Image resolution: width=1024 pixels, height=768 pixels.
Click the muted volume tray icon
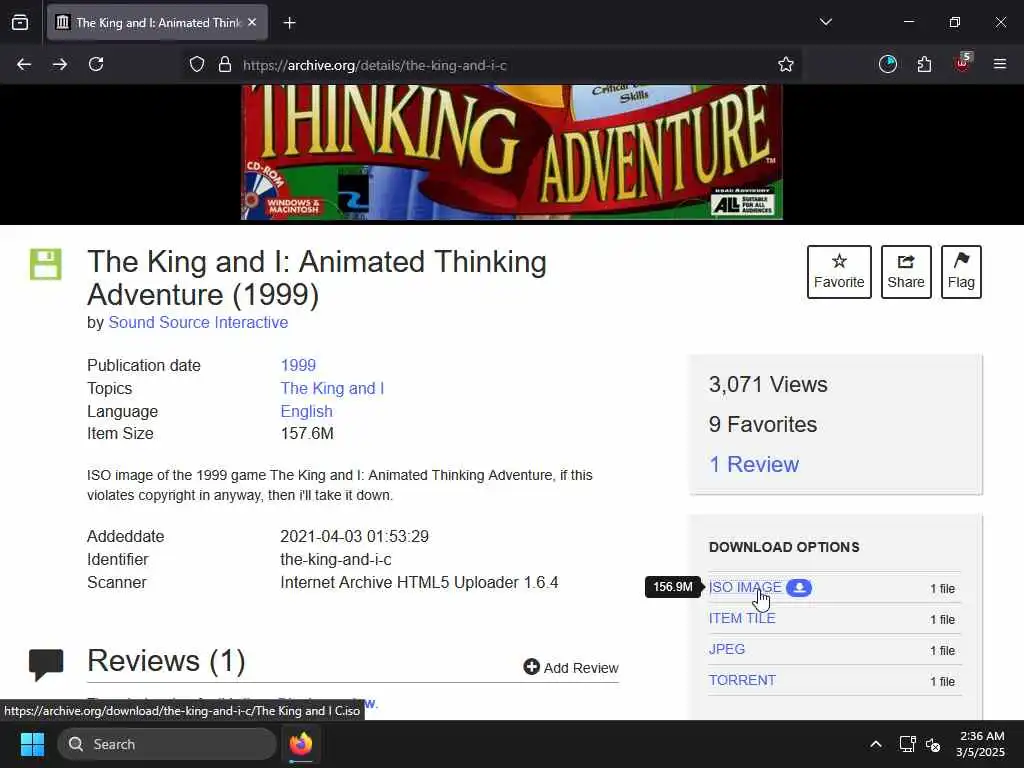pos(933,744)
